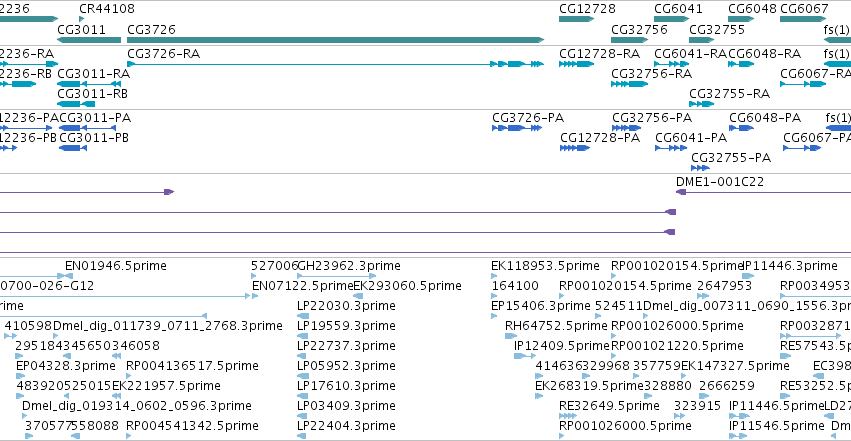Click the CG12728 gene arrow glyph
Viewport: 851px width, 441px height.
(x=576, y=19)
